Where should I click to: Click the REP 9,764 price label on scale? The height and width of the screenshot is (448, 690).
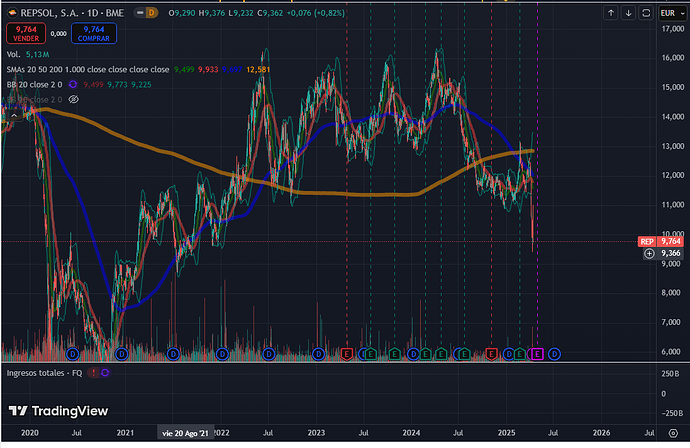pyautogui.click(x=662, y=241)
